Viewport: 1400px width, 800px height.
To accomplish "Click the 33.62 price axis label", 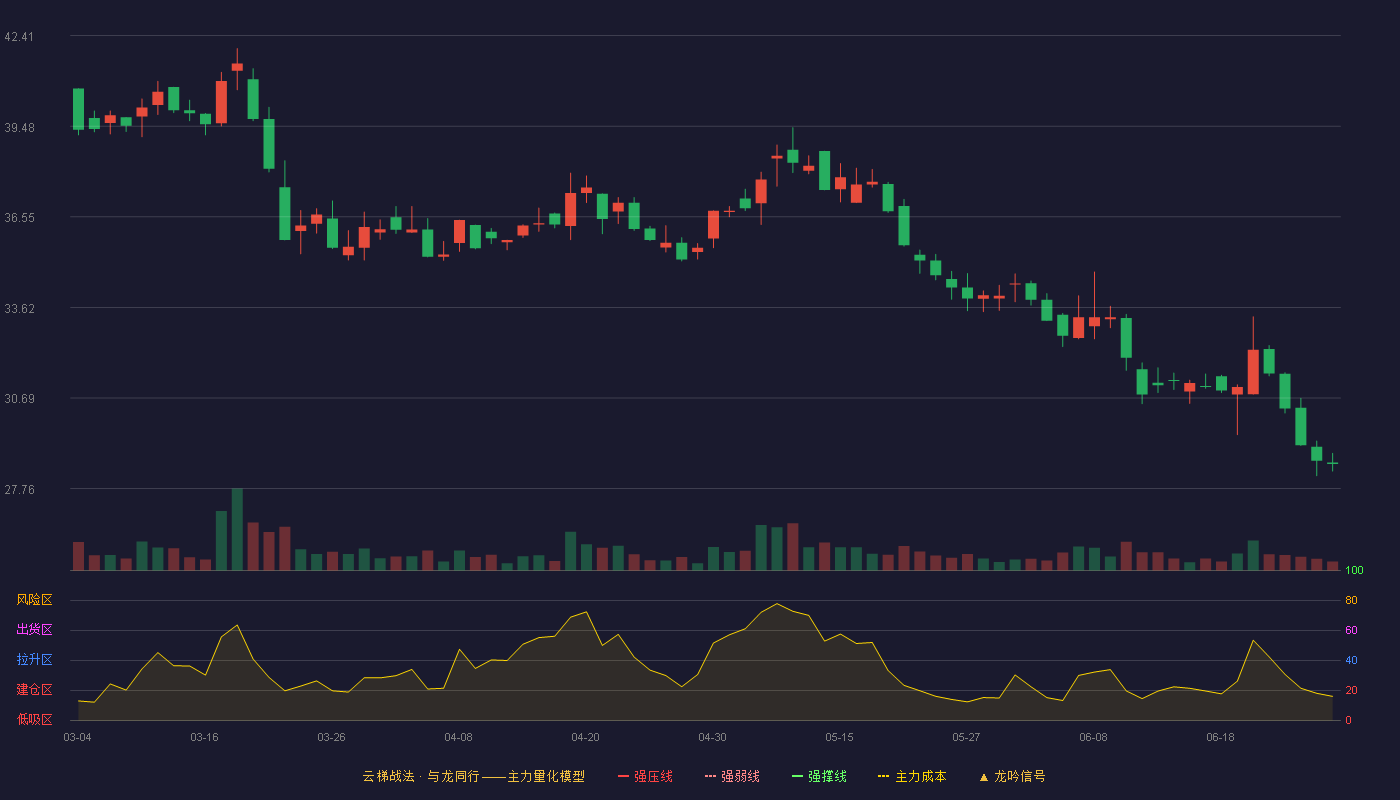I will 19,309.
